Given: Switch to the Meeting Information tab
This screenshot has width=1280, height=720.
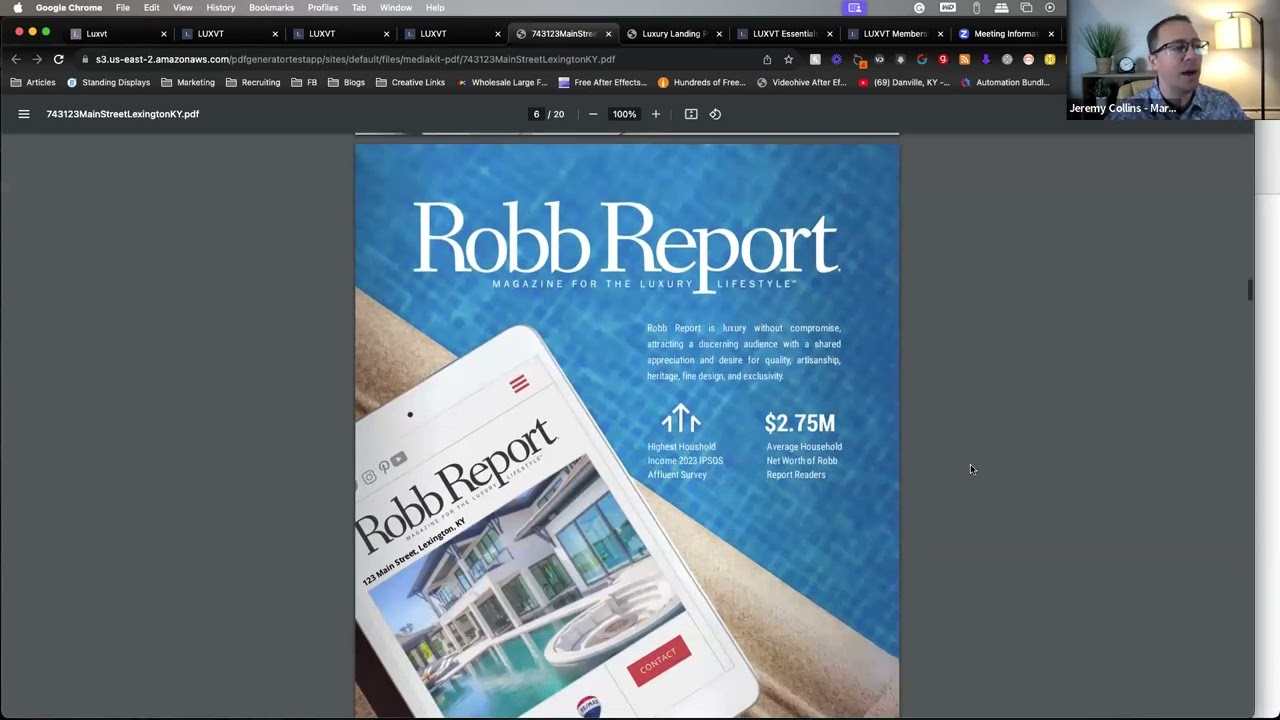Looking at the screenshot, I should pos(1006,34).
